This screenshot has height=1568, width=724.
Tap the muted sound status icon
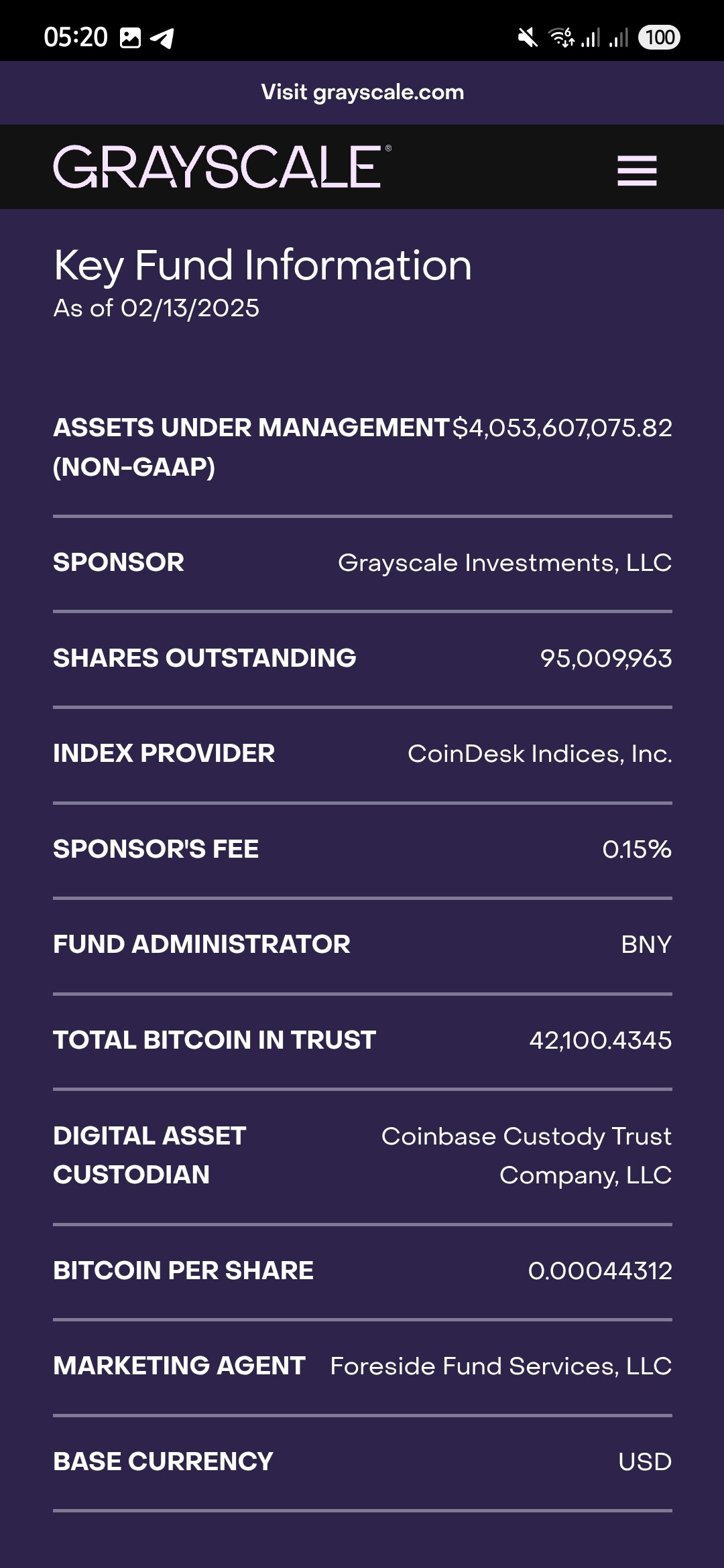(528, 38)
